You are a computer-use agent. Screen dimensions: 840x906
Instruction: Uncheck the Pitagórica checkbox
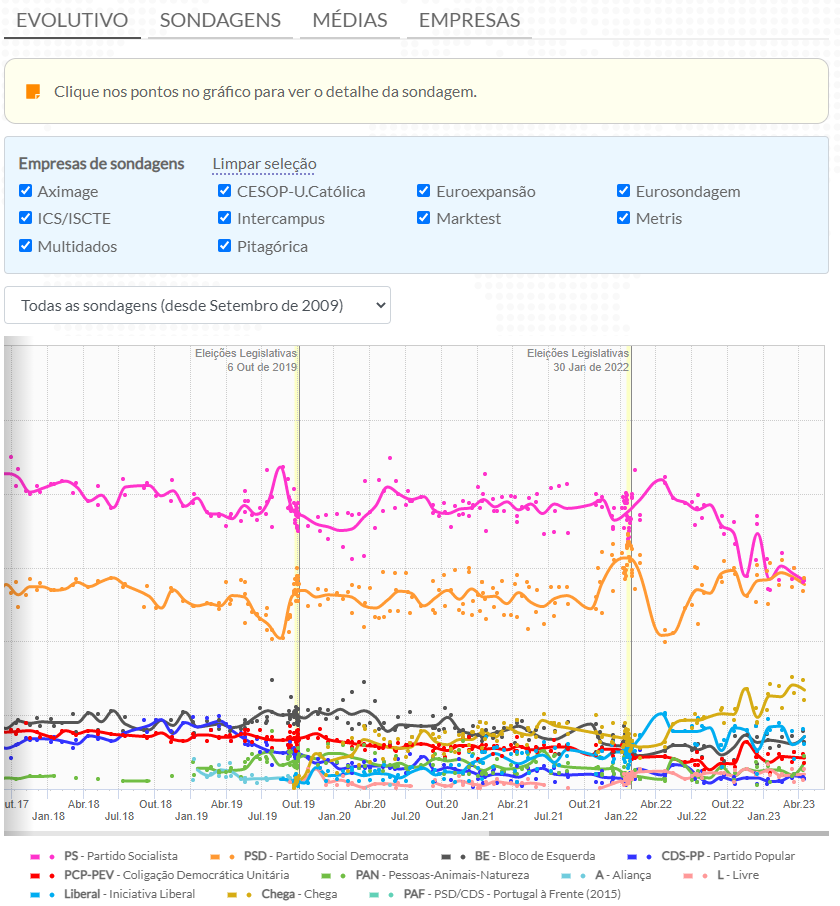[225, 246]
